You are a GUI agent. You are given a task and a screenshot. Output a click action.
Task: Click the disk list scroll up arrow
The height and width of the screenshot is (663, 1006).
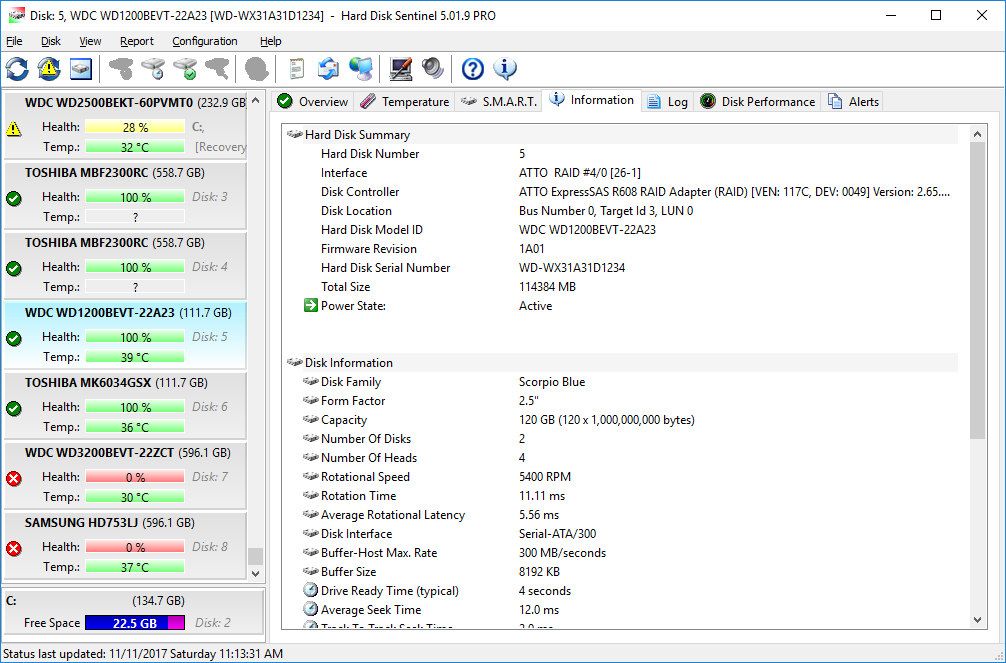tap(255, 101)
